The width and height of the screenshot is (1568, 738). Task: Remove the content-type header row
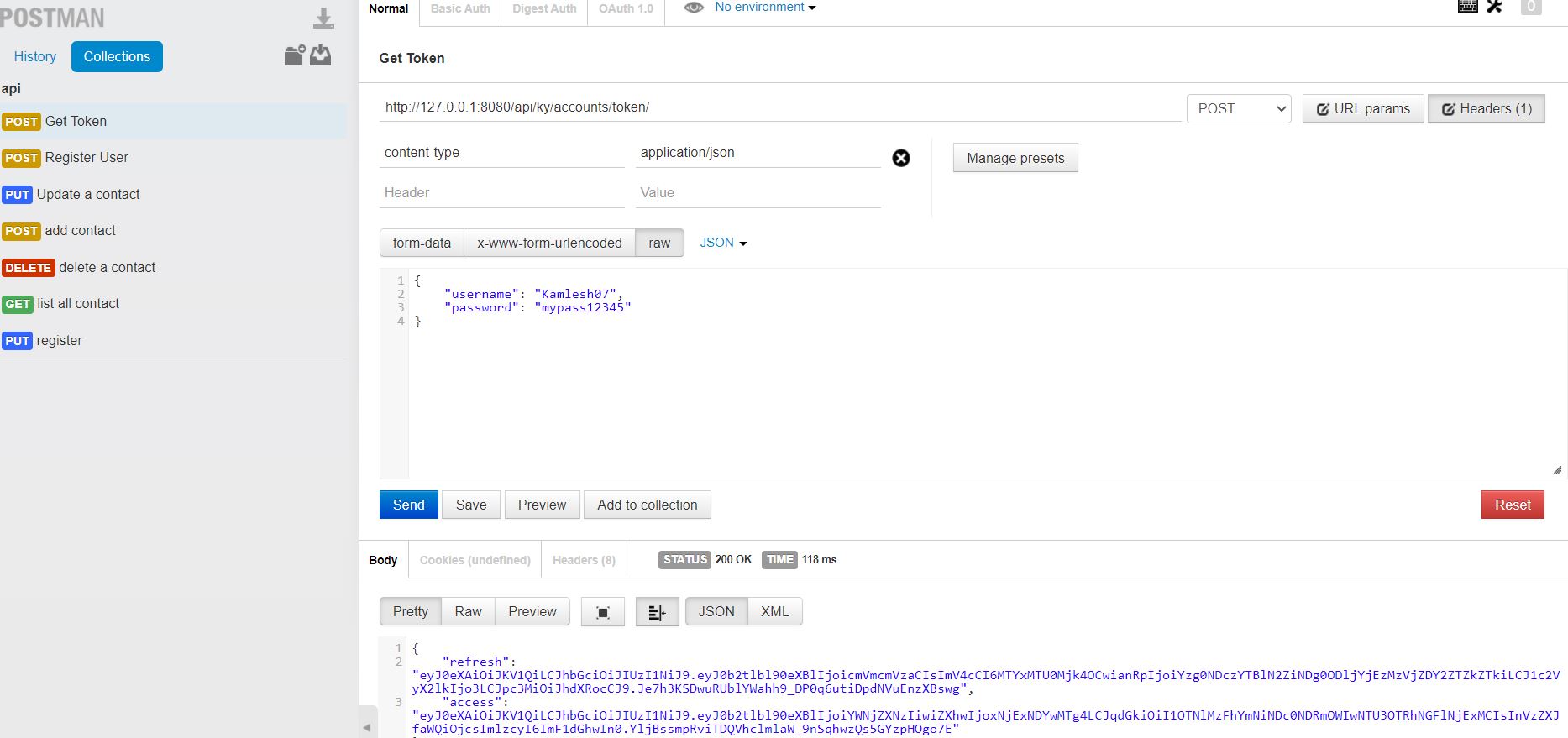[901, 158]
